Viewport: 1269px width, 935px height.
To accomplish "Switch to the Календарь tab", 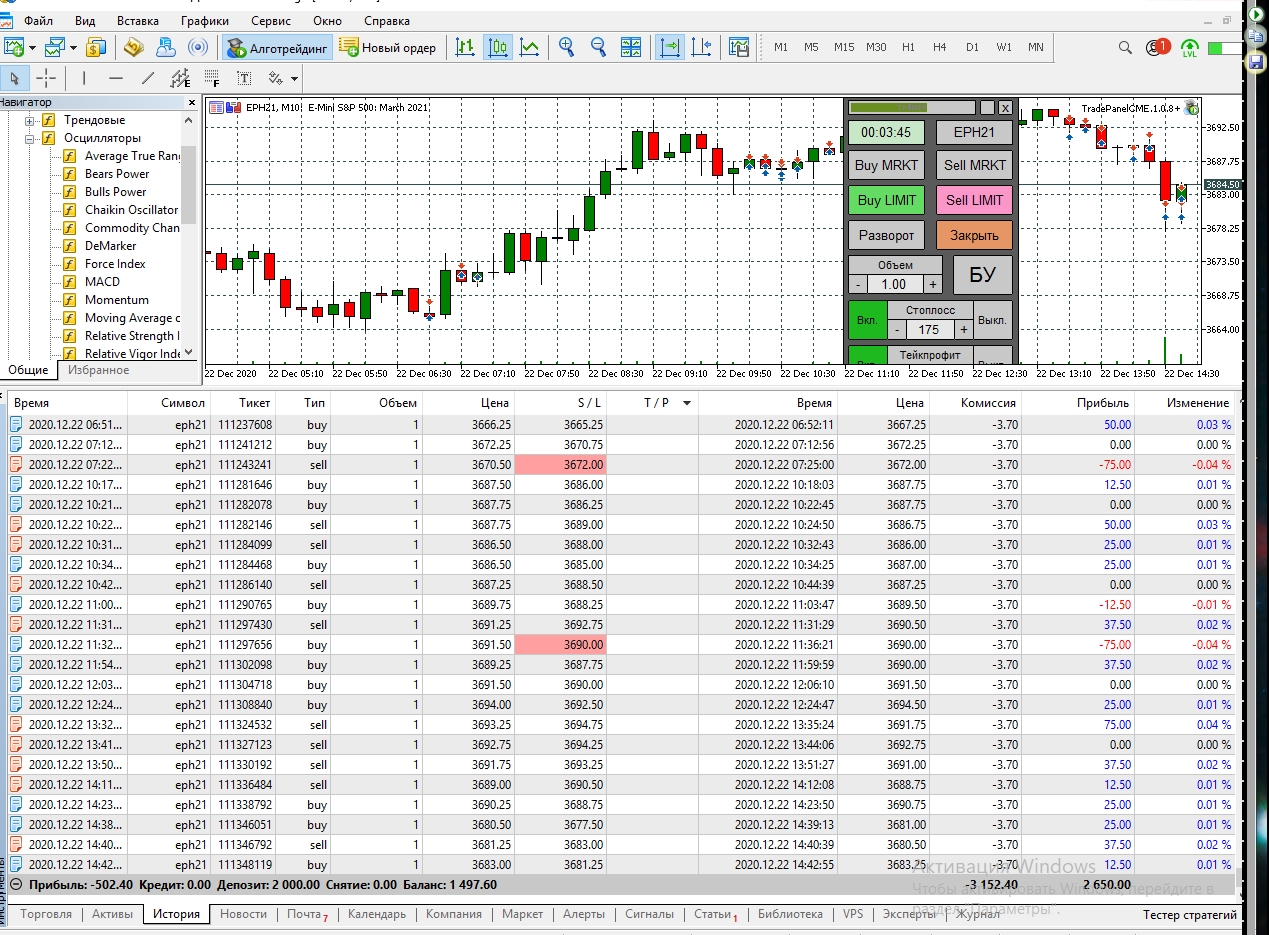I will click(377, 914).
